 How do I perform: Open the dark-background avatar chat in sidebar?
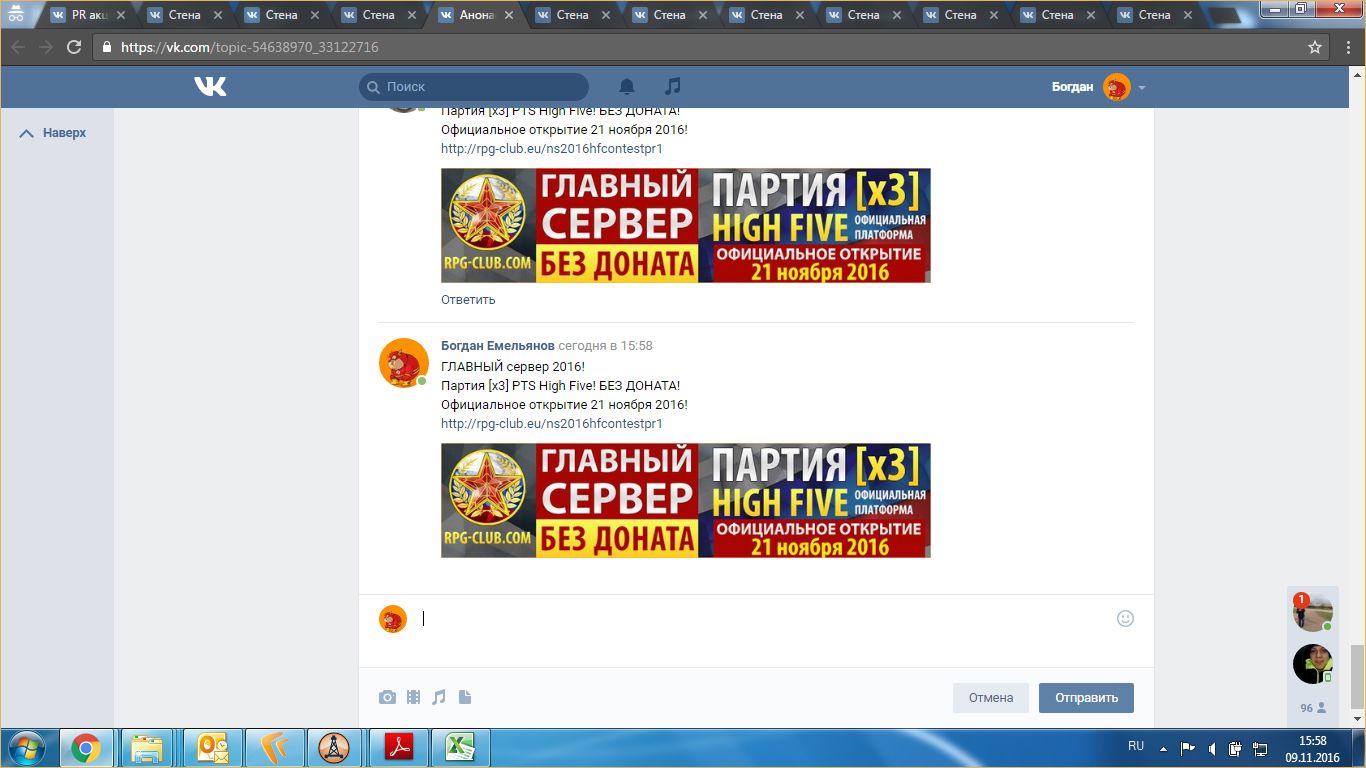pyautogui.click(x=1312, y=664)
